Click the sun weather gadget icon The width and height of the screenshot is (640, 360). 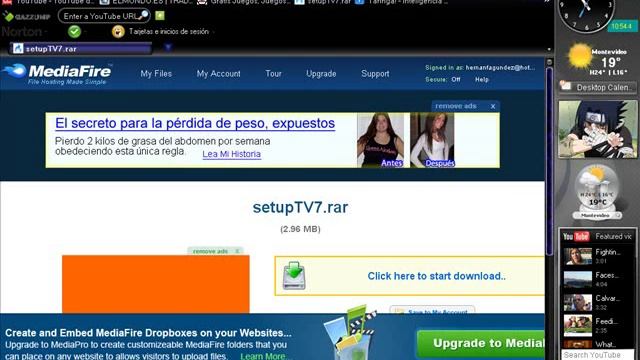click(580, 56)
